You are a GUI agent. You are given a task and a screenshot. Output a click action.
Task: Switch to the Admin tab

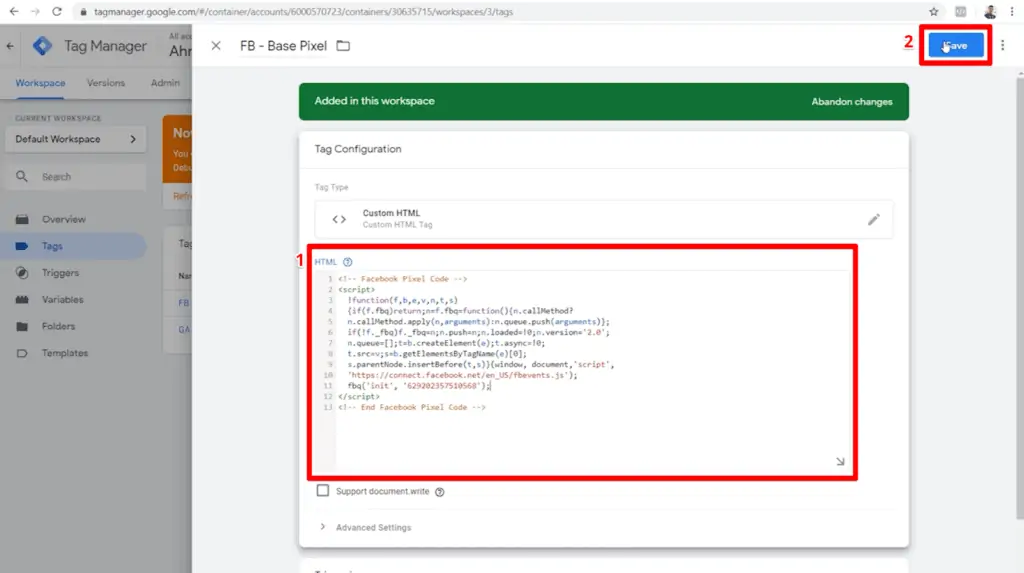coord(165,83)
